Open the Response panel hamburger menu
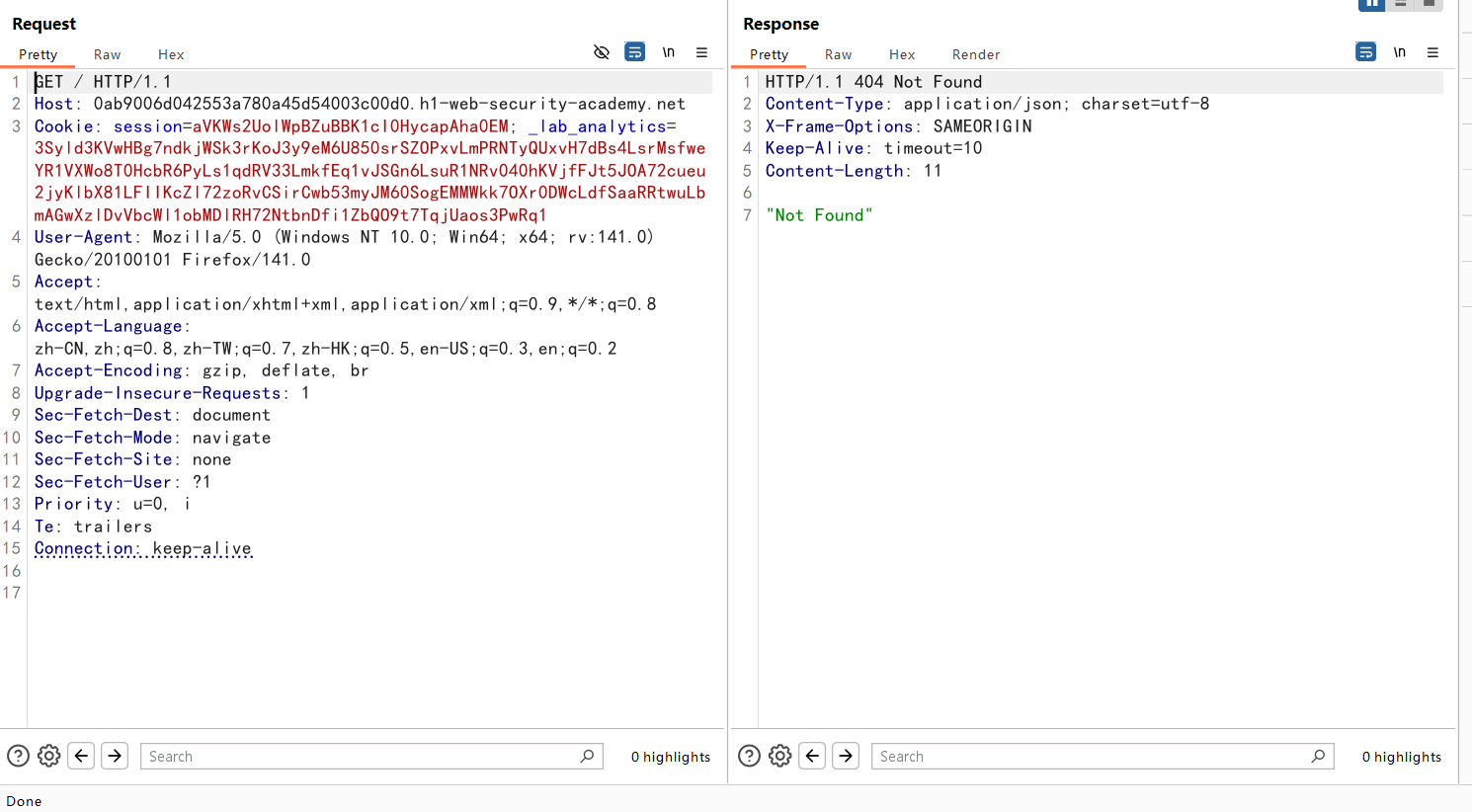1472x812 pixels. tap(1432, 52)
